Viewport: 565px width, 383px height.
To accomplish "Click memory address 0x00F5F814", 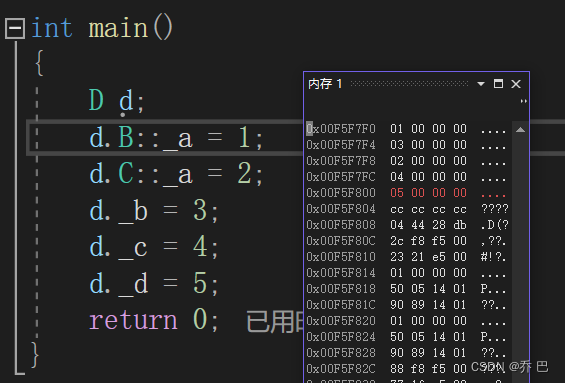I will click(x=341, y=273).
